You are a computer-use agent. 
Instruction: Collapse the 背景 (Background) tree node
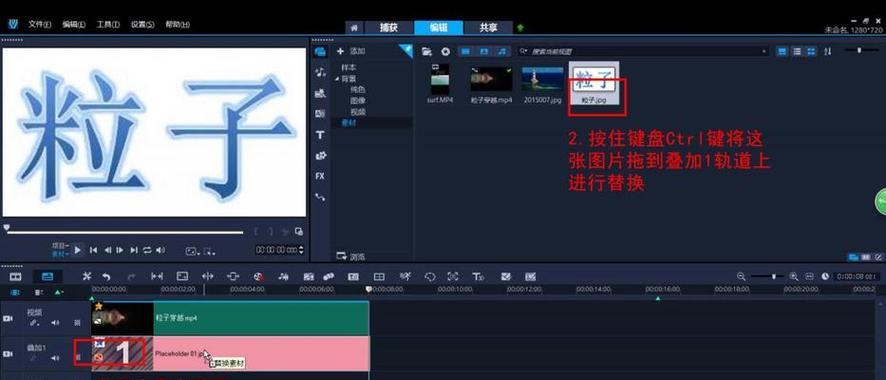pos(337,78)
